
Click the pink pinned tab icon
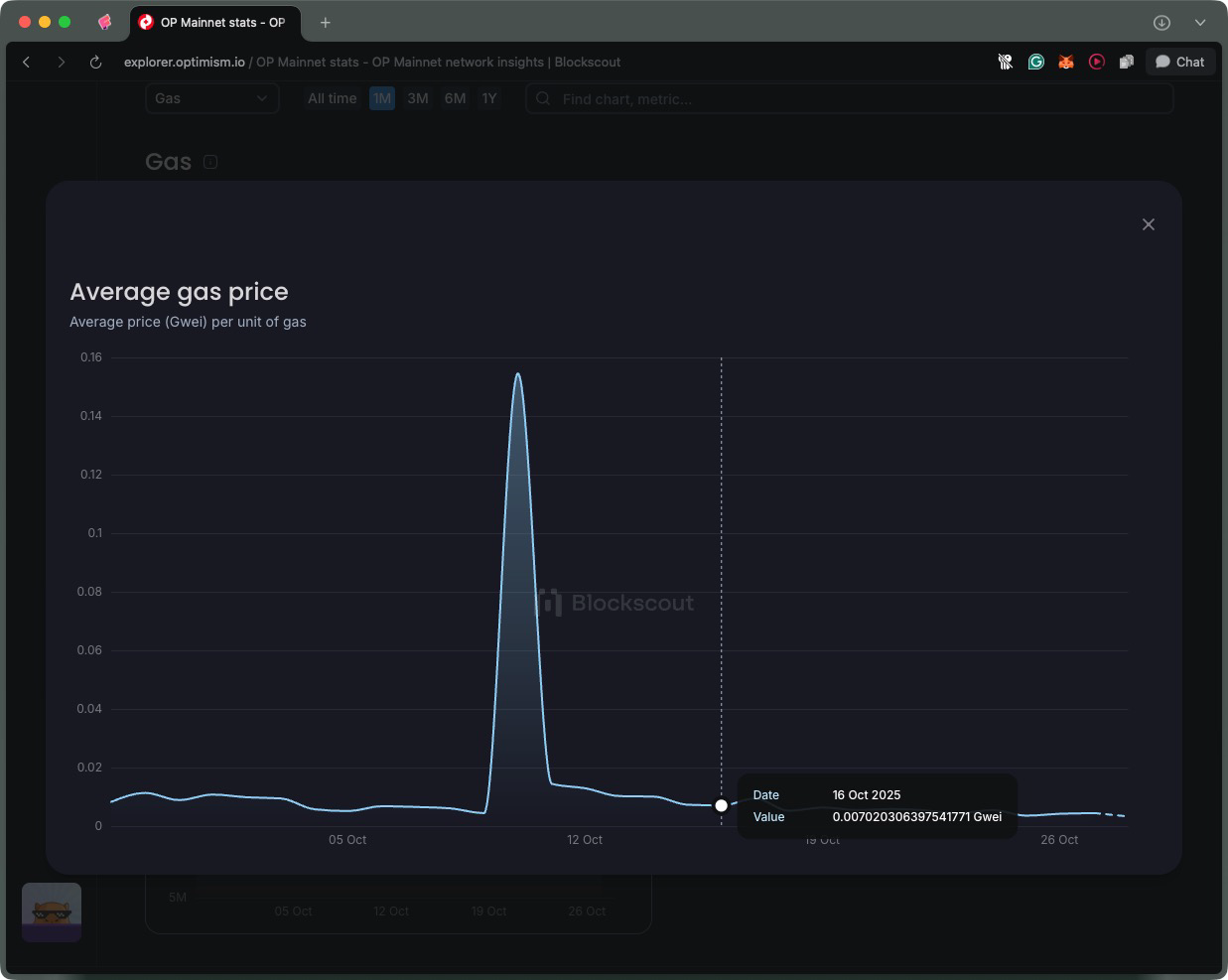click(x=104, y=22)
